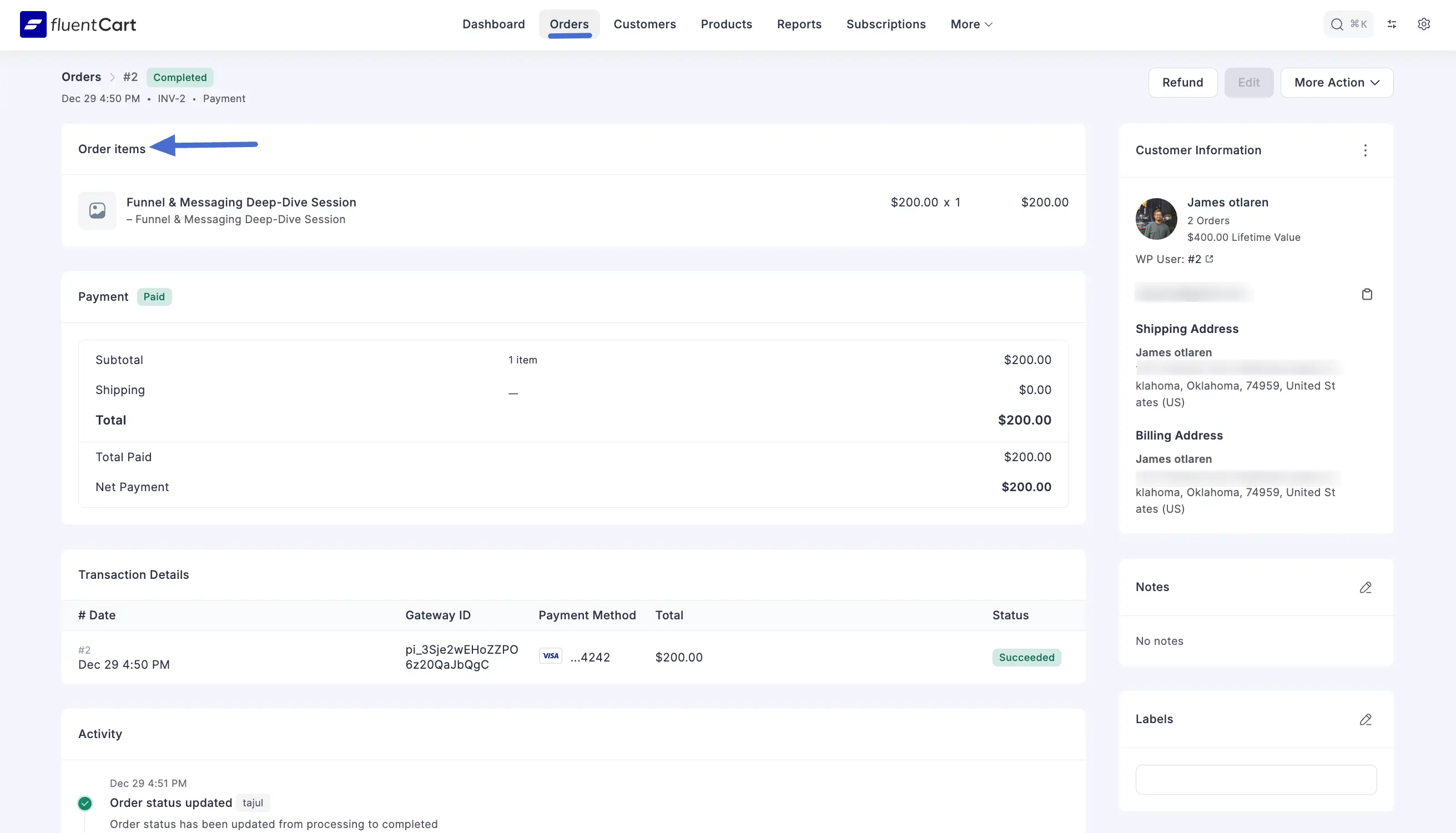Go to the Dashboard tab
Image resolution: width=1456 pixels, height=833 pixels.
[493, 24]
